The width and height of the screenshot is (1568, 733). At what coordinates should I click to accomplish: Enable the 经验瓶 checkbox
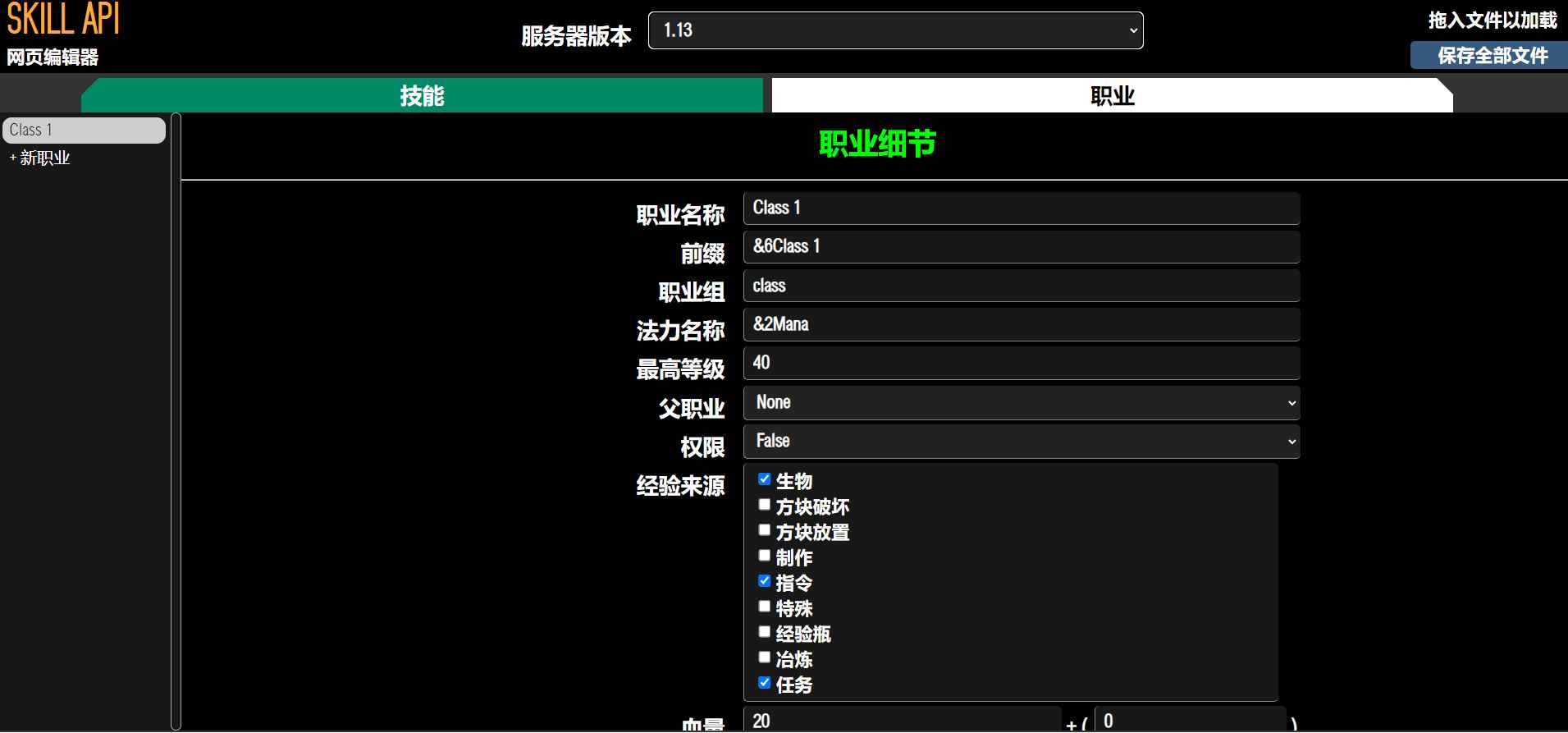[765, 632]
